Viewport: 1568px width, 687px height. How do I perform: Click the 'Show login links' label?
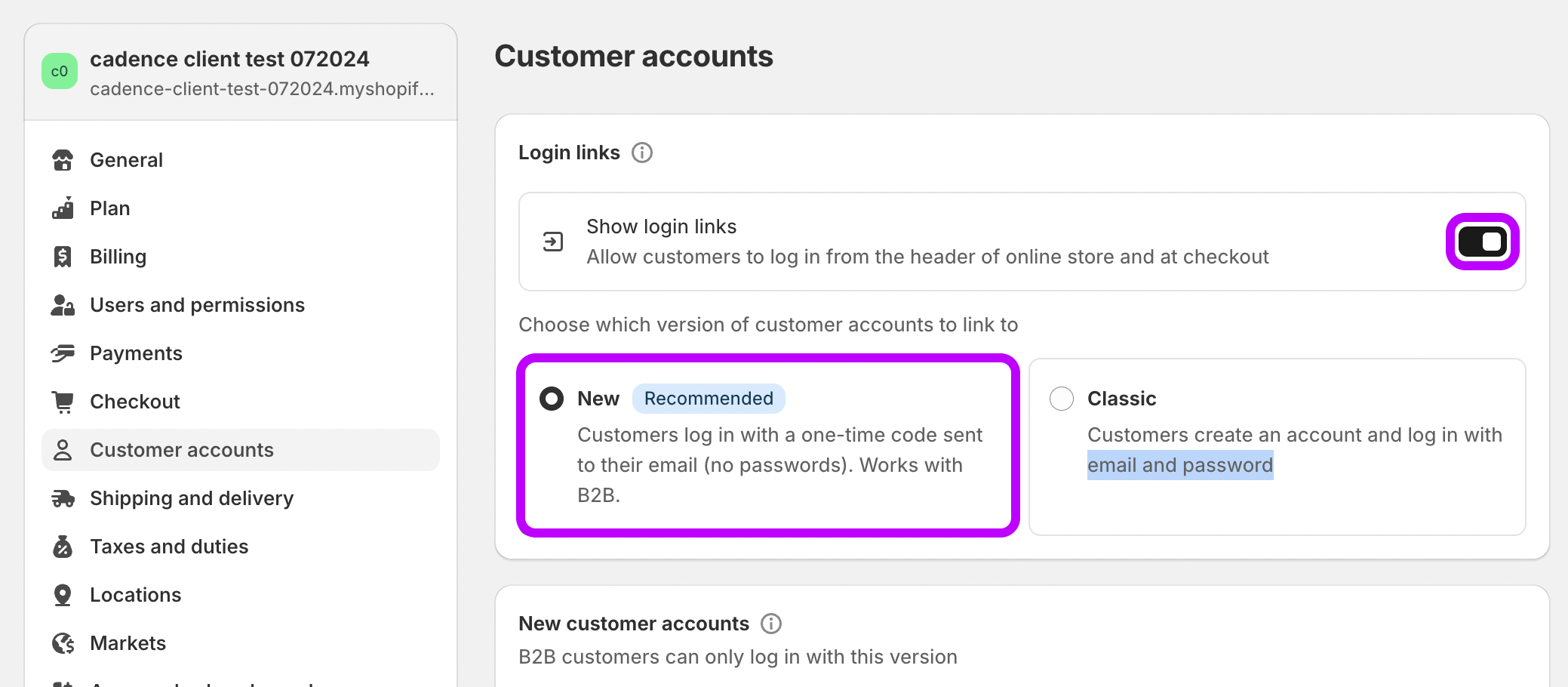click(x=662, y=226)
